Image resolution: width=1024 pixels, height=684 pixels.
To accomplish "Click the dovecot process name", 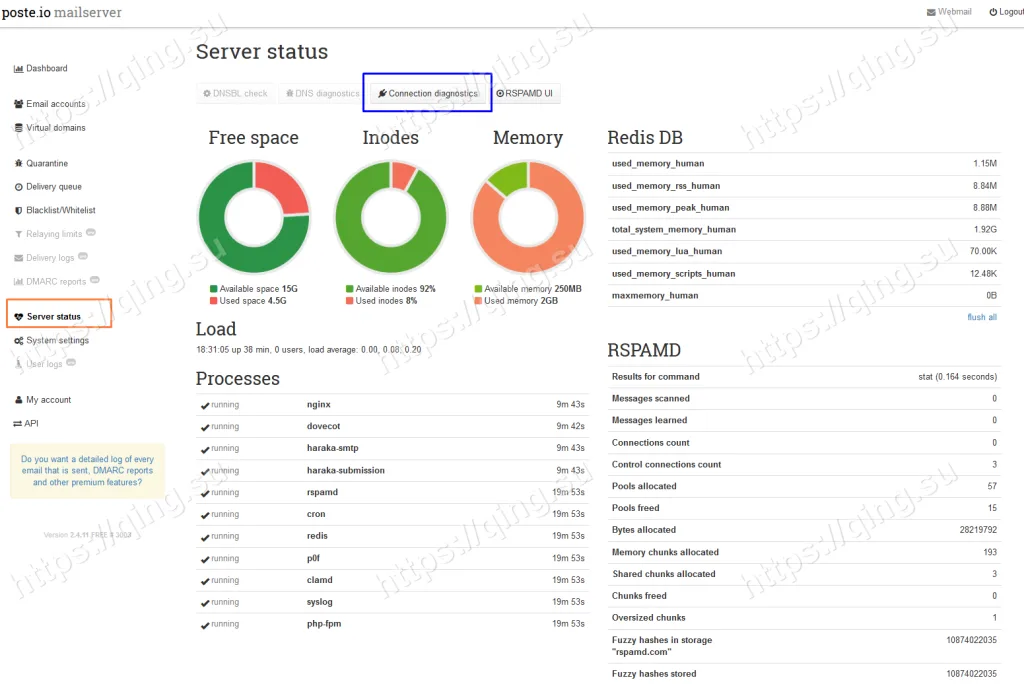I will (x=323, y=426).
